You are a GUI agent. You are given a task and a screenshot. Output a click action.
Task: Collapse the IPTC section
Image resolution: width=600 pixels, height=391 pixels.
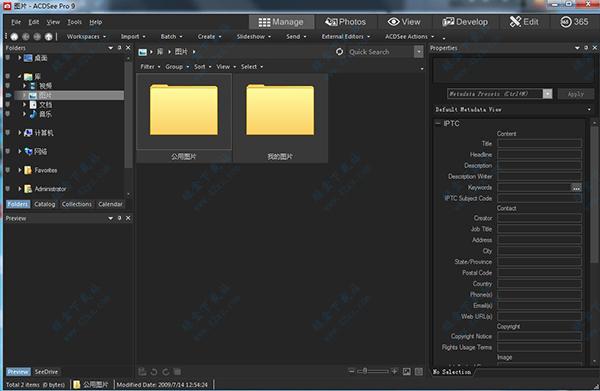click(438, 124)
